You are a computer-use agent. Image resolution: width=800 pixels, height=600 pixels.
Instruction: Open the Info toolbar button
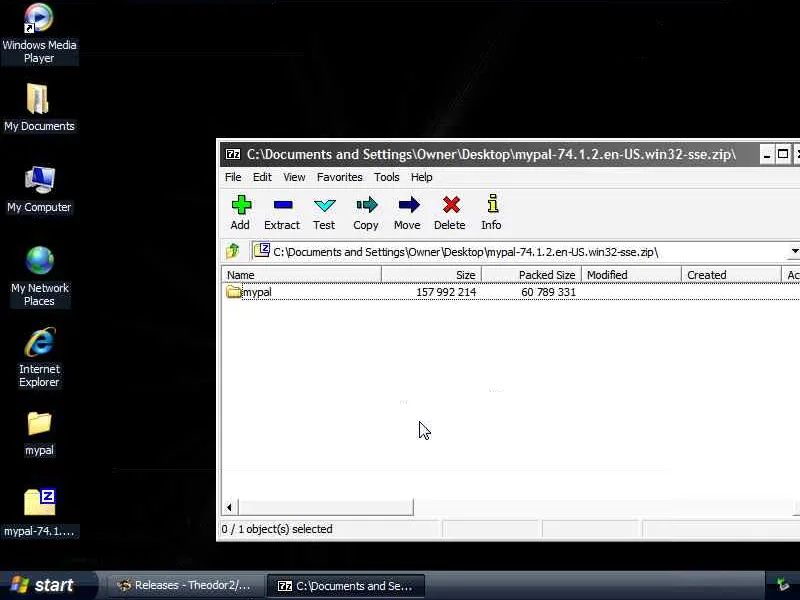(492, 213)
